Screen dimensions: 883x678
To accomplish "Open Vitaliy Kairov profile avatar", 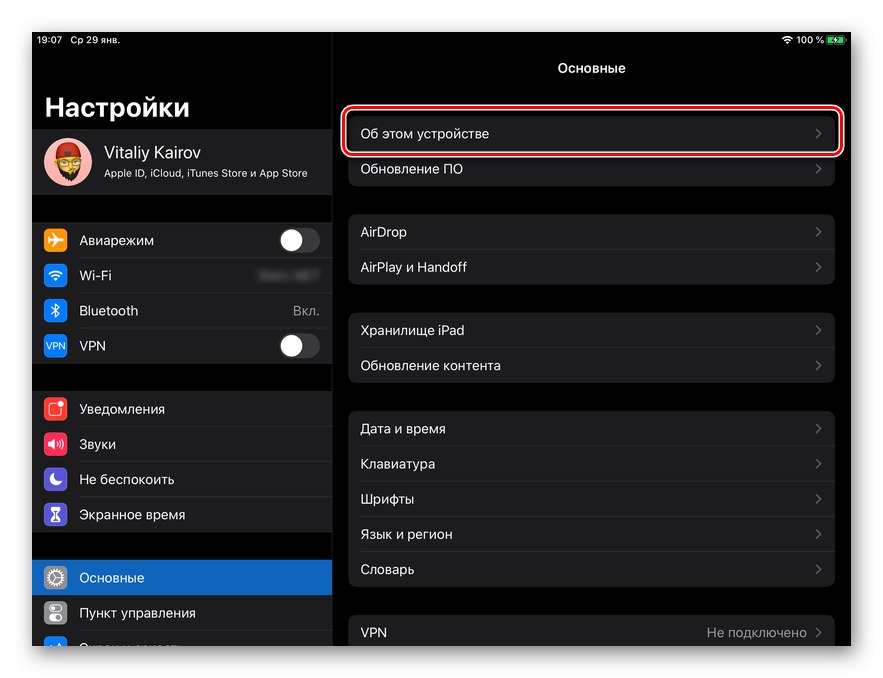I will [68, 163].
